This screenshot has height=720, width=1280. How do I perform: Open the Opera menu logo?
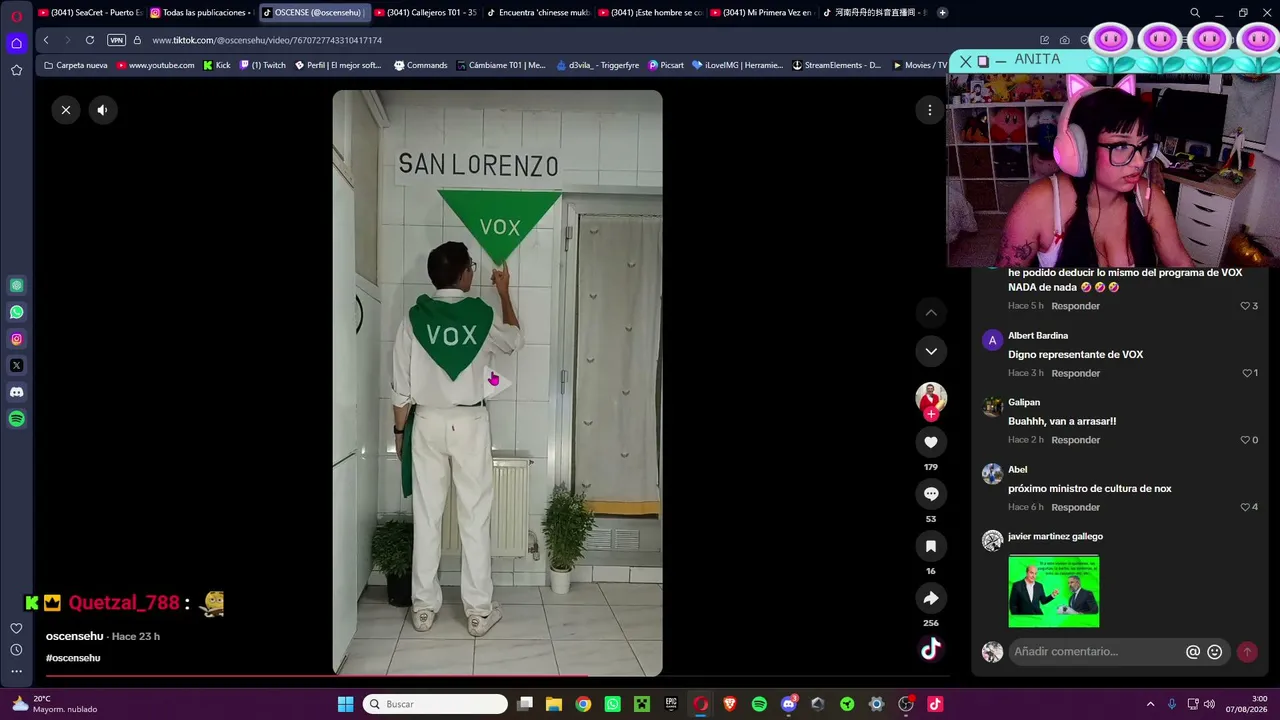(16, 15)
